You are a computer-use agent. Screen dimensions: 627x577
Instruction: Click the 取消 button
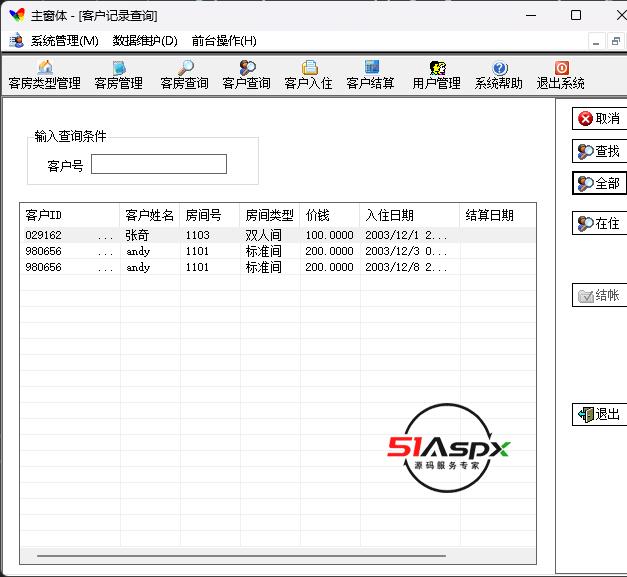click(599, 118)
